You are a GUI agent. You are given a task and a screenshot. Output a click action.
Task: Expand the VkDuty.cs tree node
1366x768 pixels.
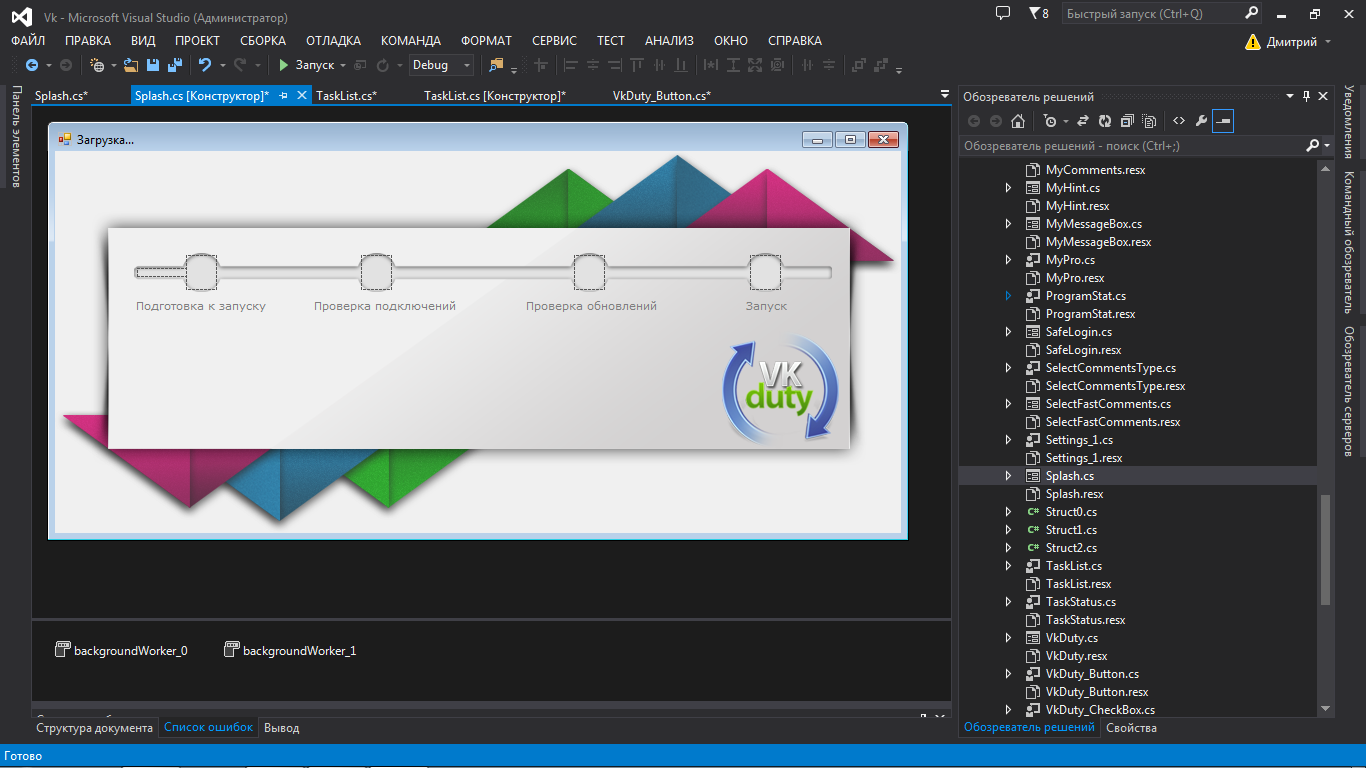coord(1008,638)
